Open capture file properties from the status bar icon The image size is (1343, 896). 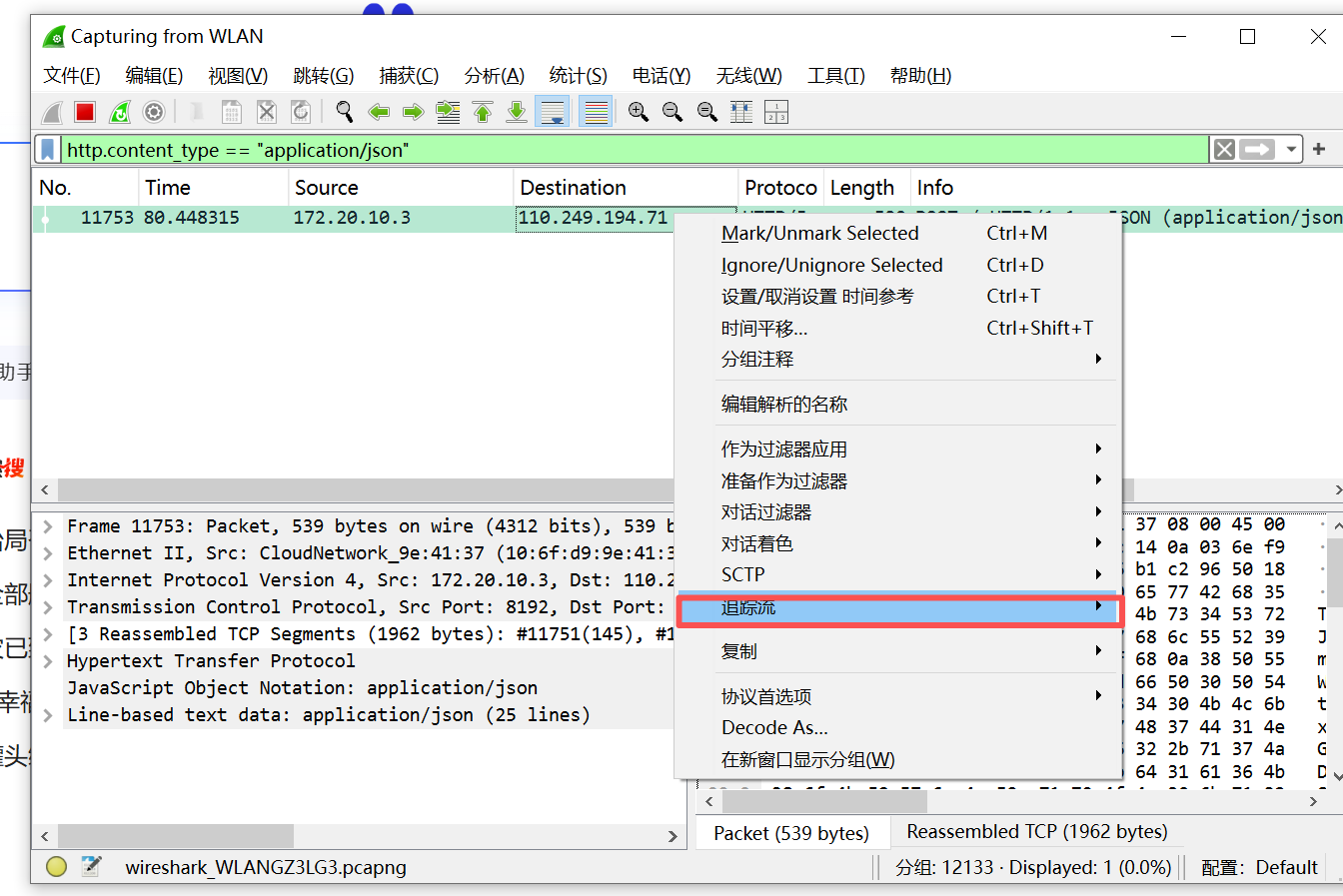(x=91, y=867)
